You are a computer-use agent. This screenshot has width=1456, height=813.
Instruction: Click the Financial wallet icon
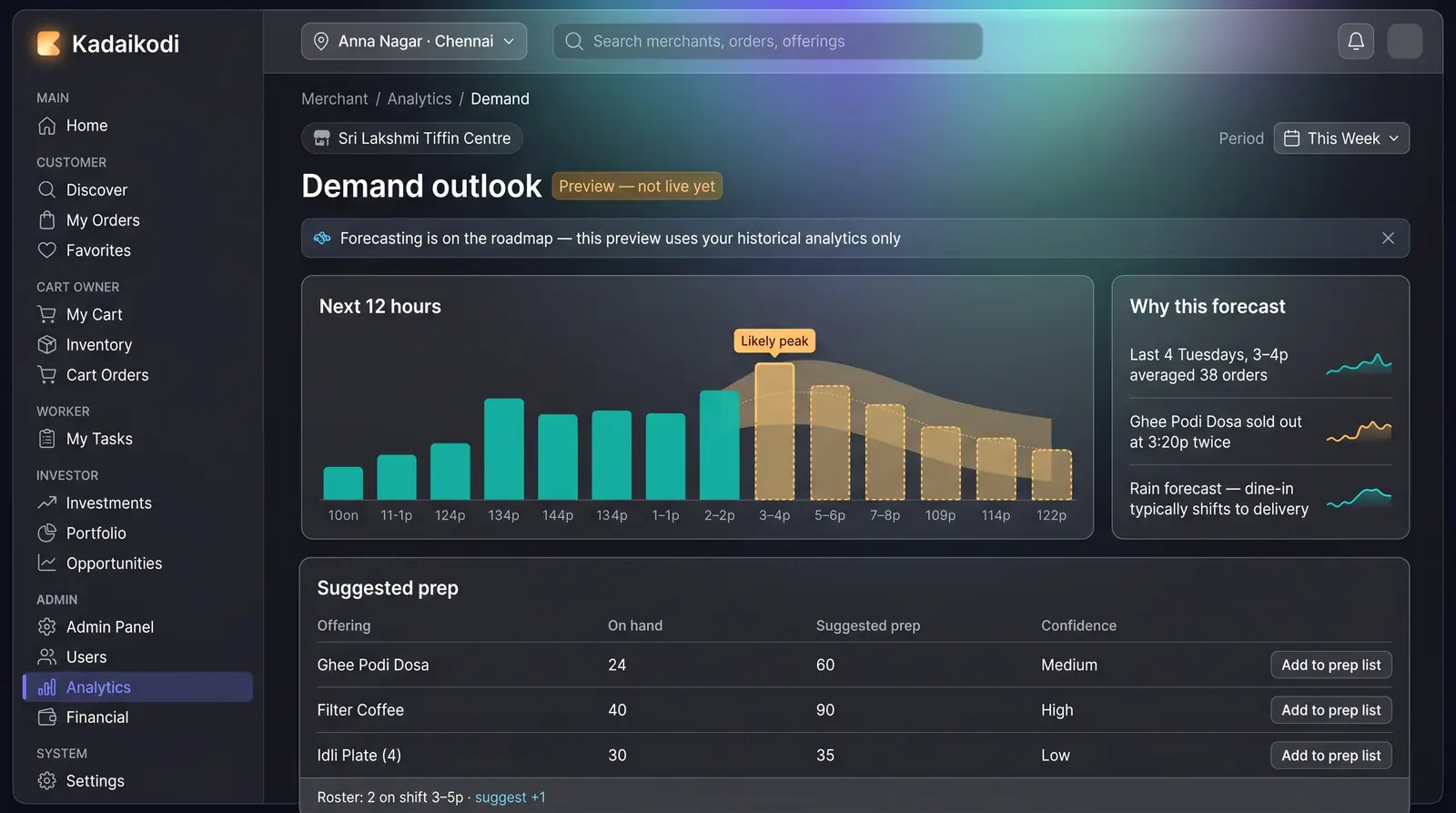point(47,717)
